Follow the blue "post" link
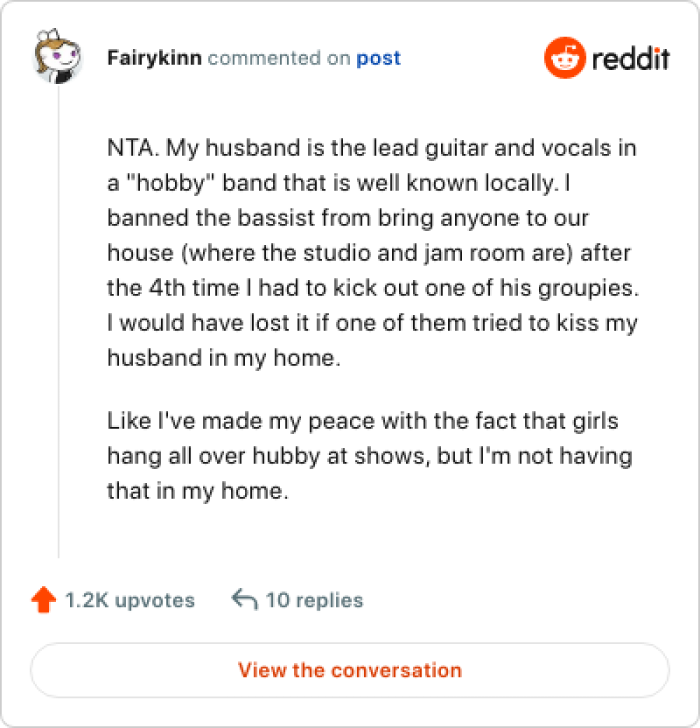This screenshot has width=700, height=728. coord(378,58)
